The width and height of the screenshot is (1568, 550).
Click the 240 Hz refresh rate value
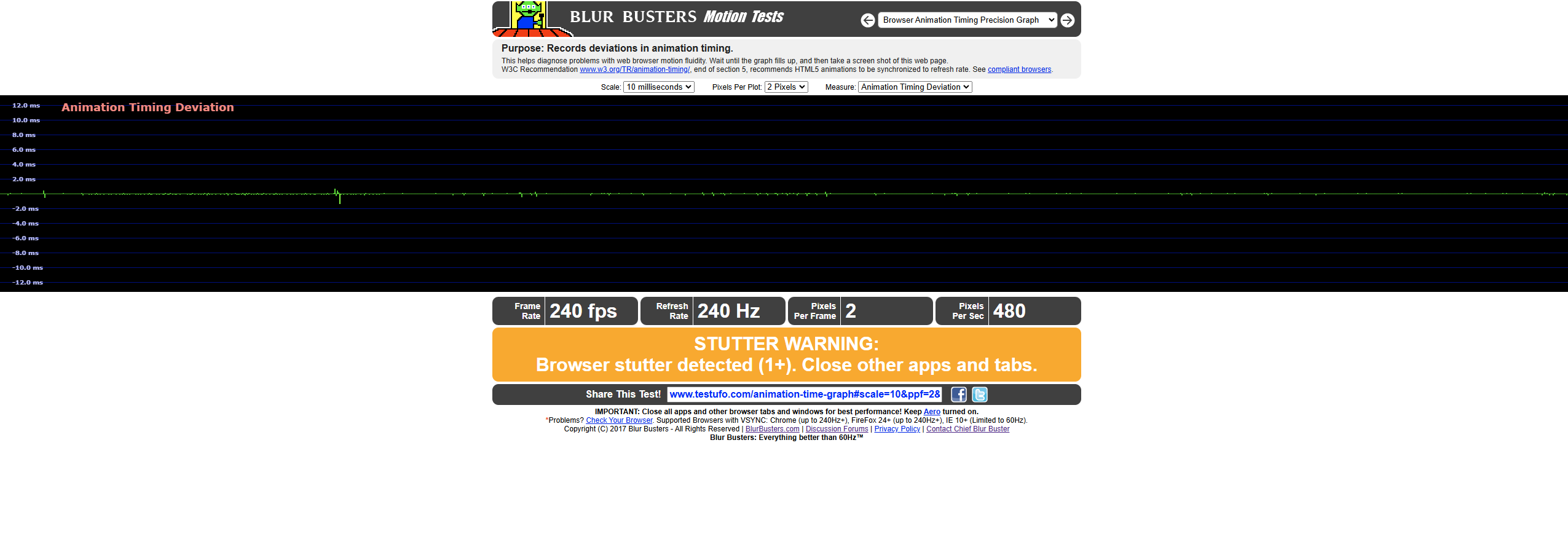pyautogui.click(x=728, y=311)
